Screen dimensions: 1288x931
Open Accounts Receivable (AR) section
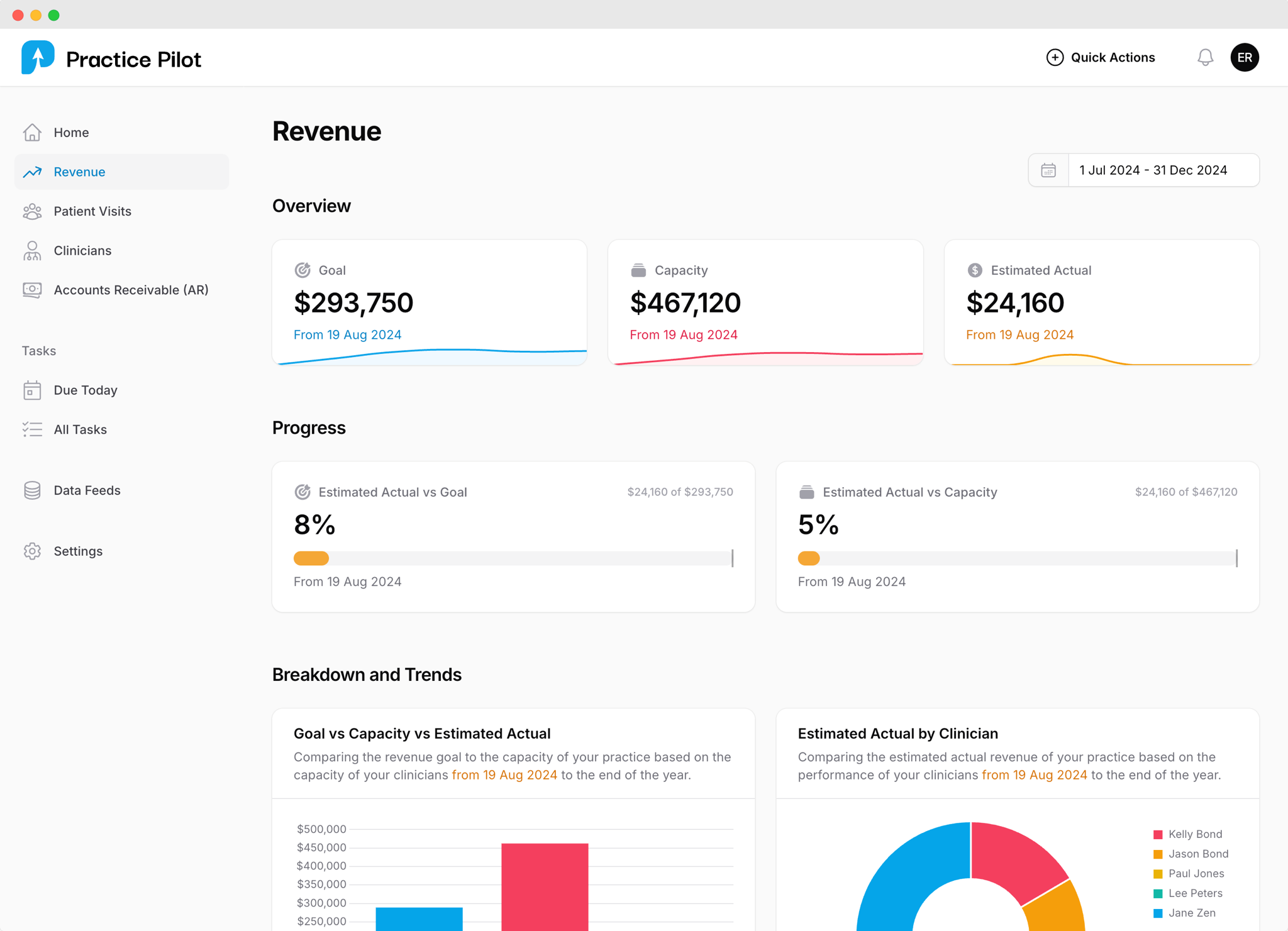(x=131, y=290)
